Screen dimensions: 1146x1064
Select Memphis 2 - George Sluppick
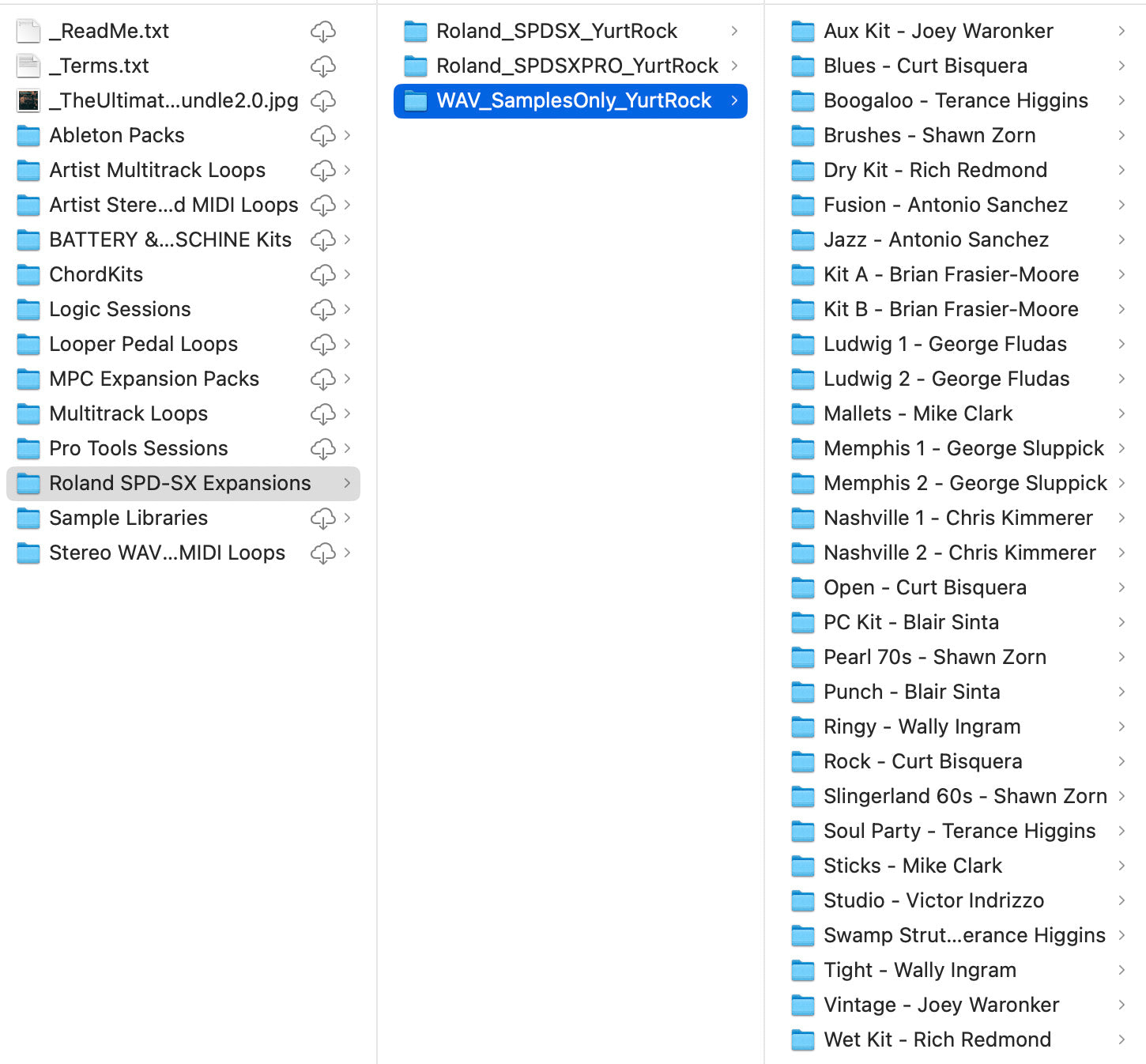point(958,483)
